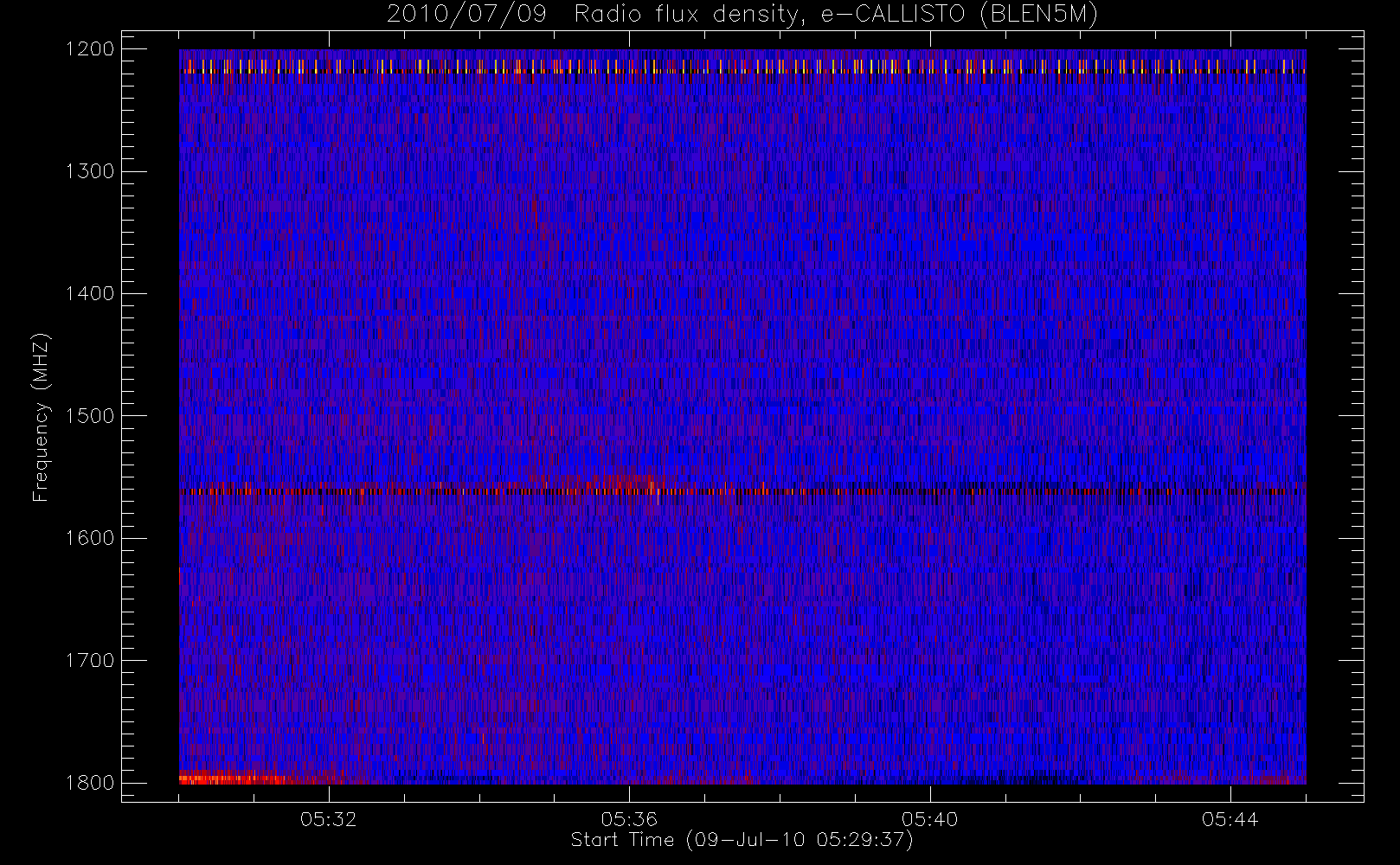This screenshot has width=1400, height=865.
Task: Click the 05:32 time tick label
Action: (329, 819)
